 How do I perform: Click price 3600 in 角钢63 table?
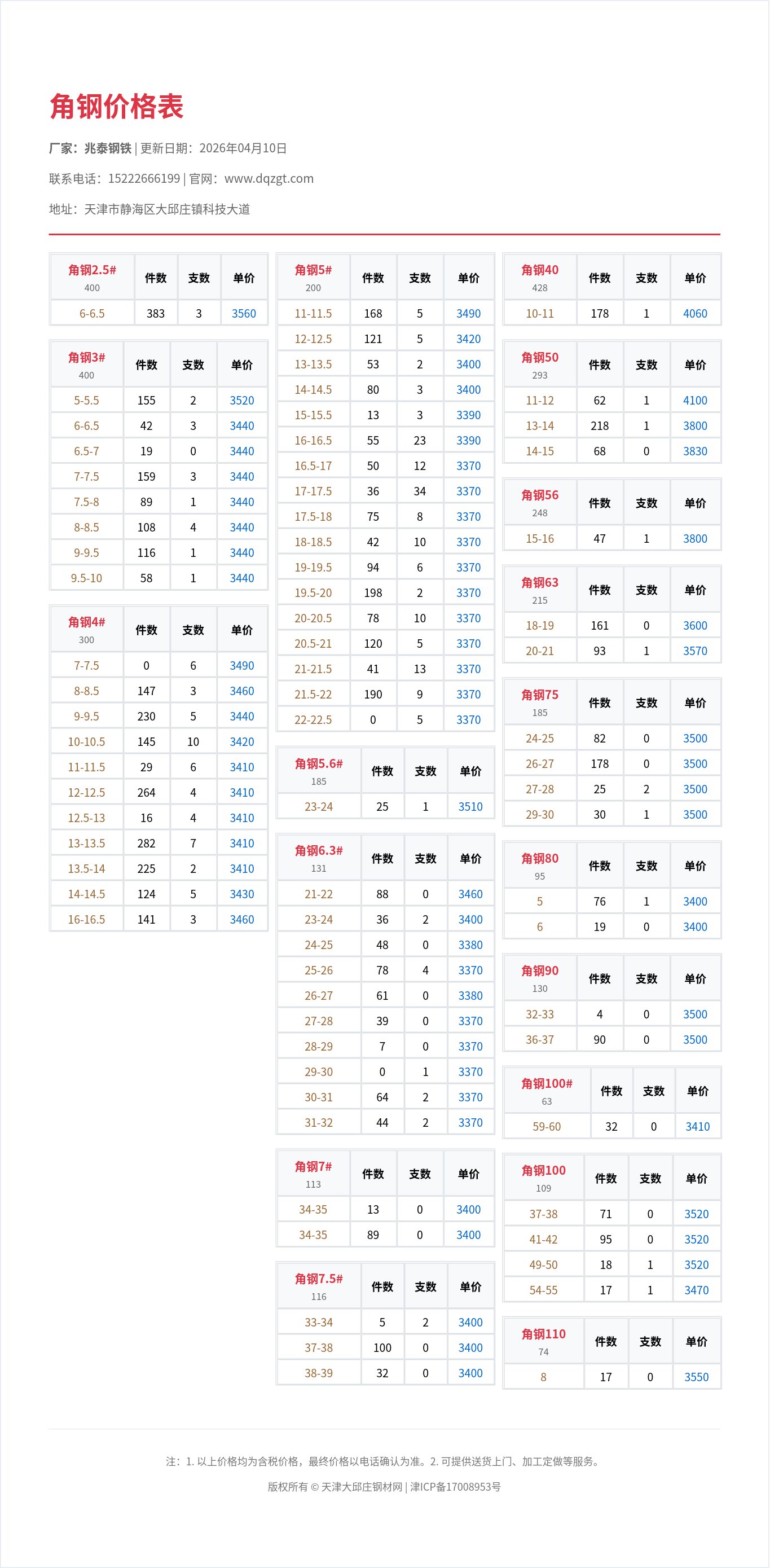pyautogui.click(x=695, y=626)
